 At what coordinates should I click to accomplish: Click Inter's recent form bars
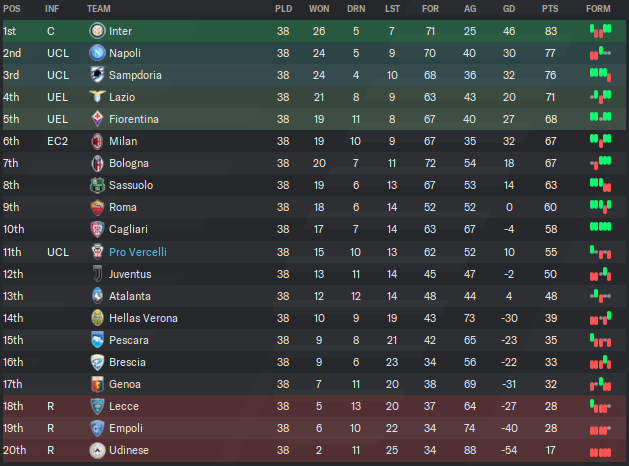601,31
